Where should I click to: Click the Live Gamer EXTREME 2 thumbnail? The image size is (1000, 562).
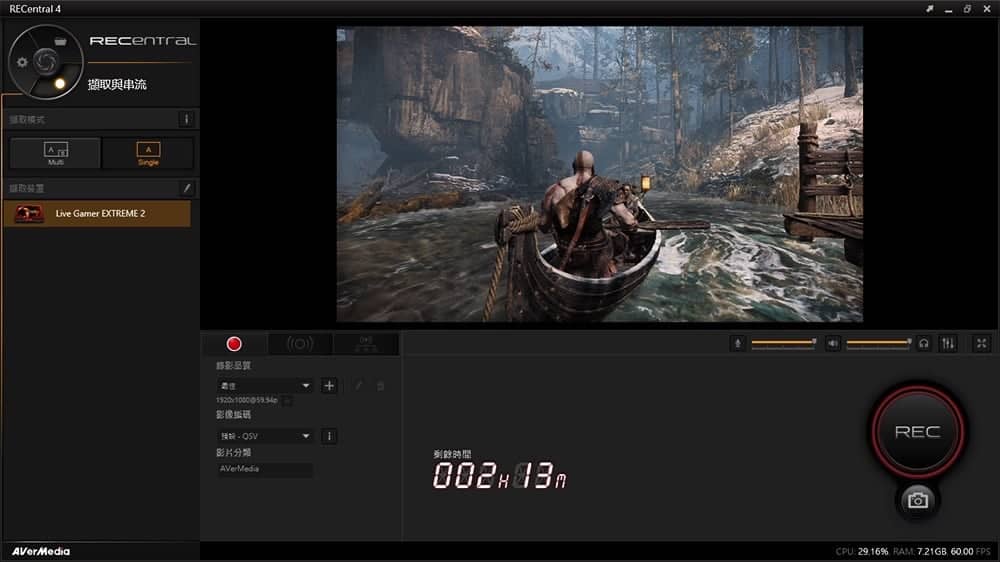(x=29, y=214)
